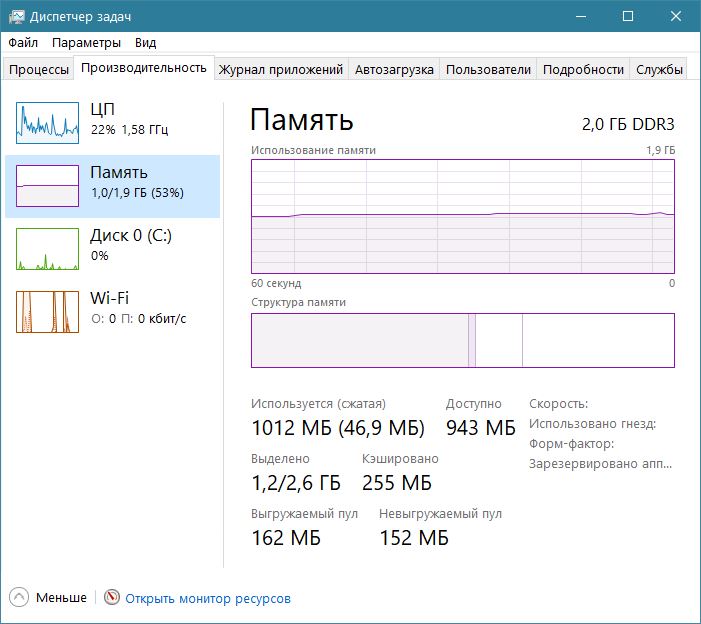
Task: Click the Структура памяти composition bar
Action: click(462, 340)
